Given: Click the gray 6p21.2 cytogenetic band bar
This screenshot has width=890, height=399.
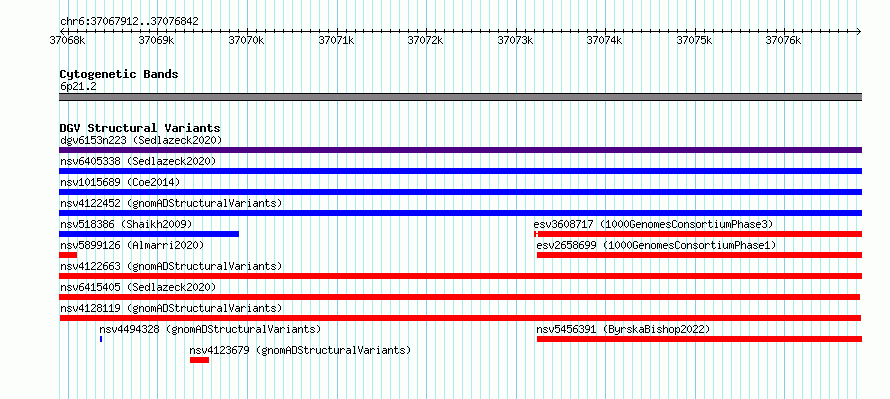Looking at the screenshot, I should coord(460,97).
